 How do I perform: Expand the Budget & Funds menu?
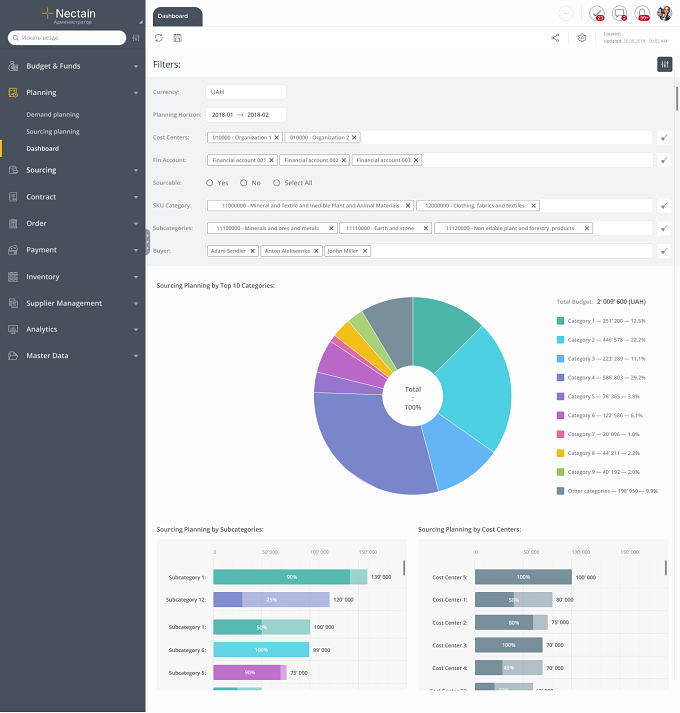pos(73,66)
